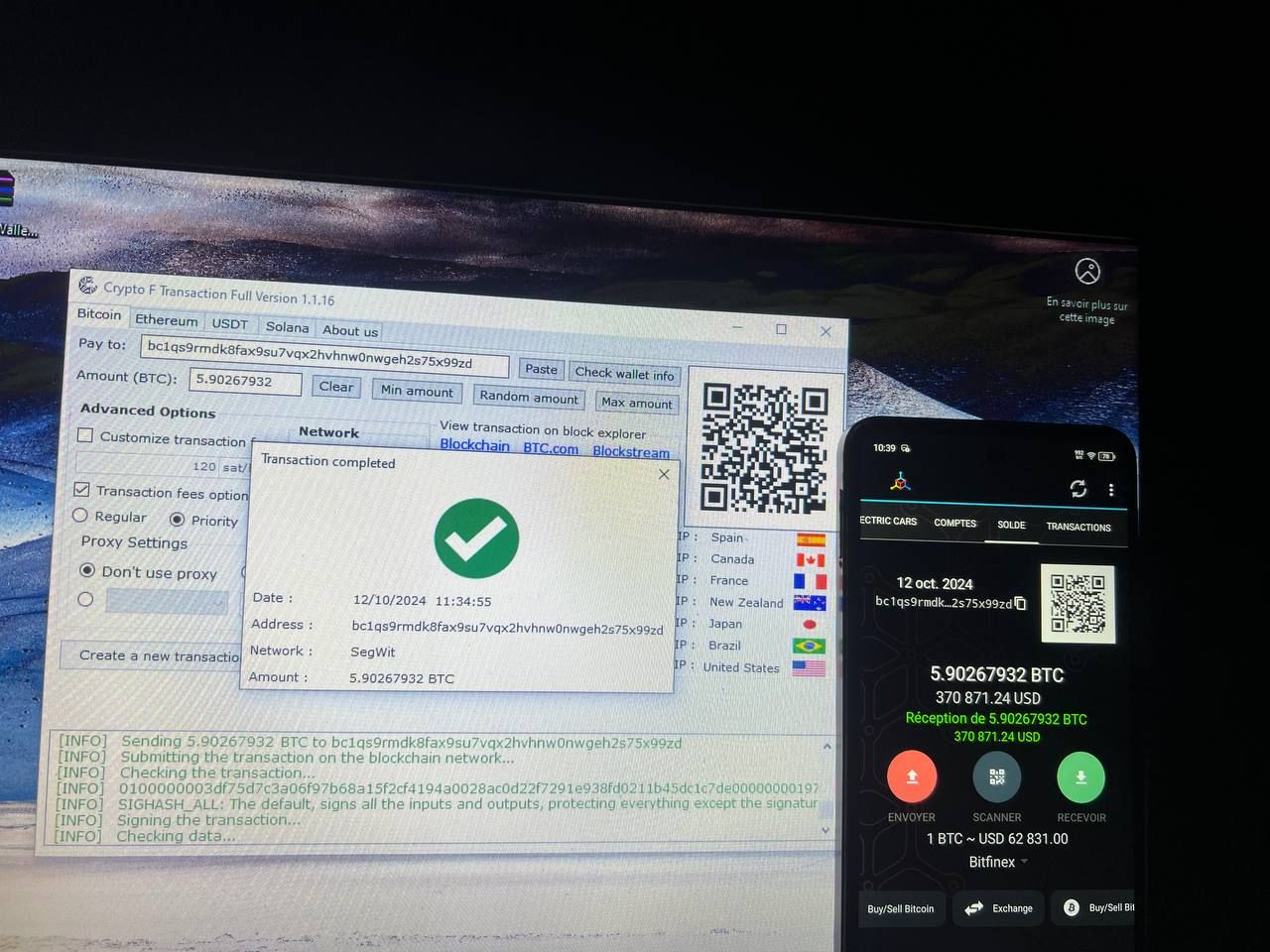Open the proxy selection dropdown
The image size is (1270, 952).
[x=167, y=601]
